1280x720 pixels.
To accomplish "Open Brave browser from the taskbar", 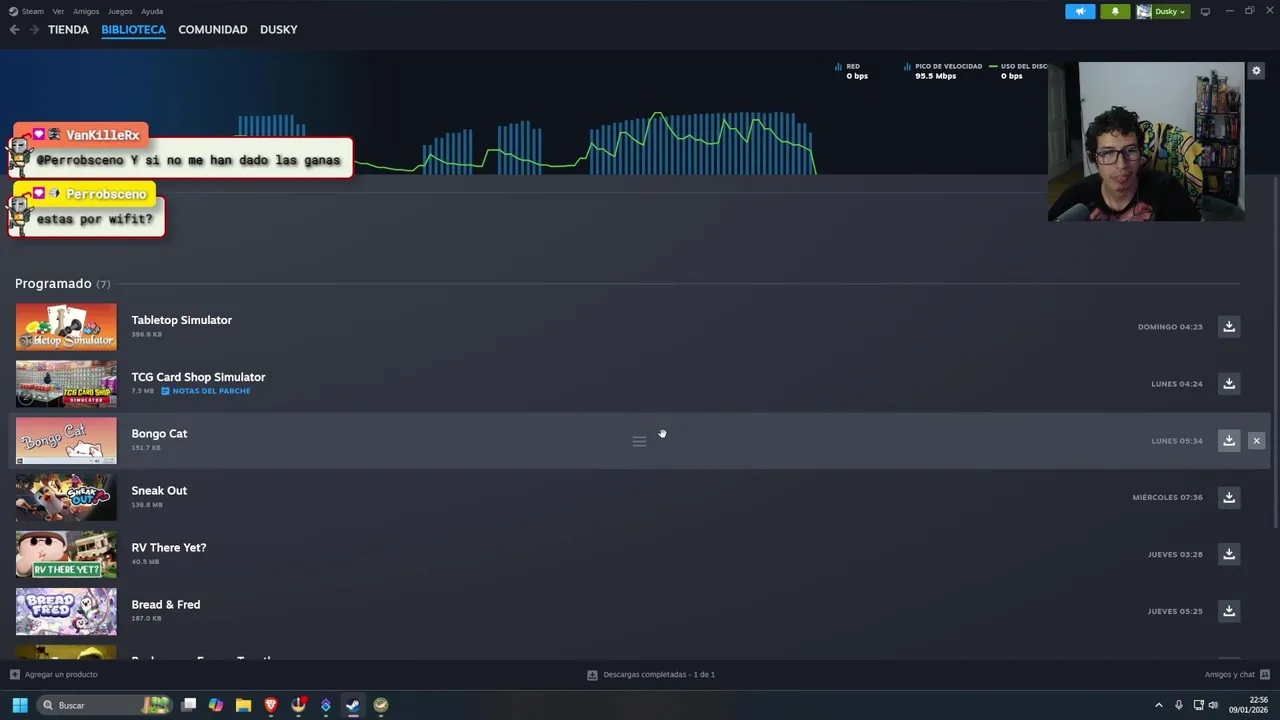I will (x=270, y=705).
